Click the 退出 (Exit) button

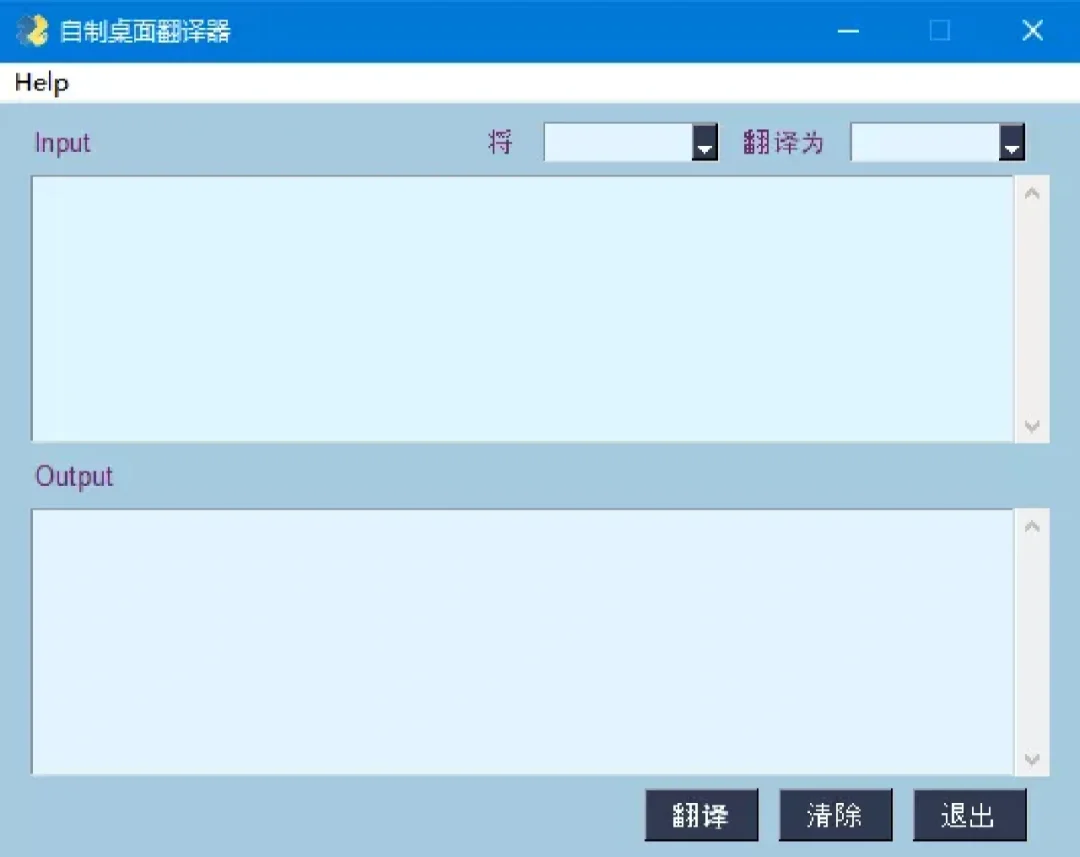(970, 815)
